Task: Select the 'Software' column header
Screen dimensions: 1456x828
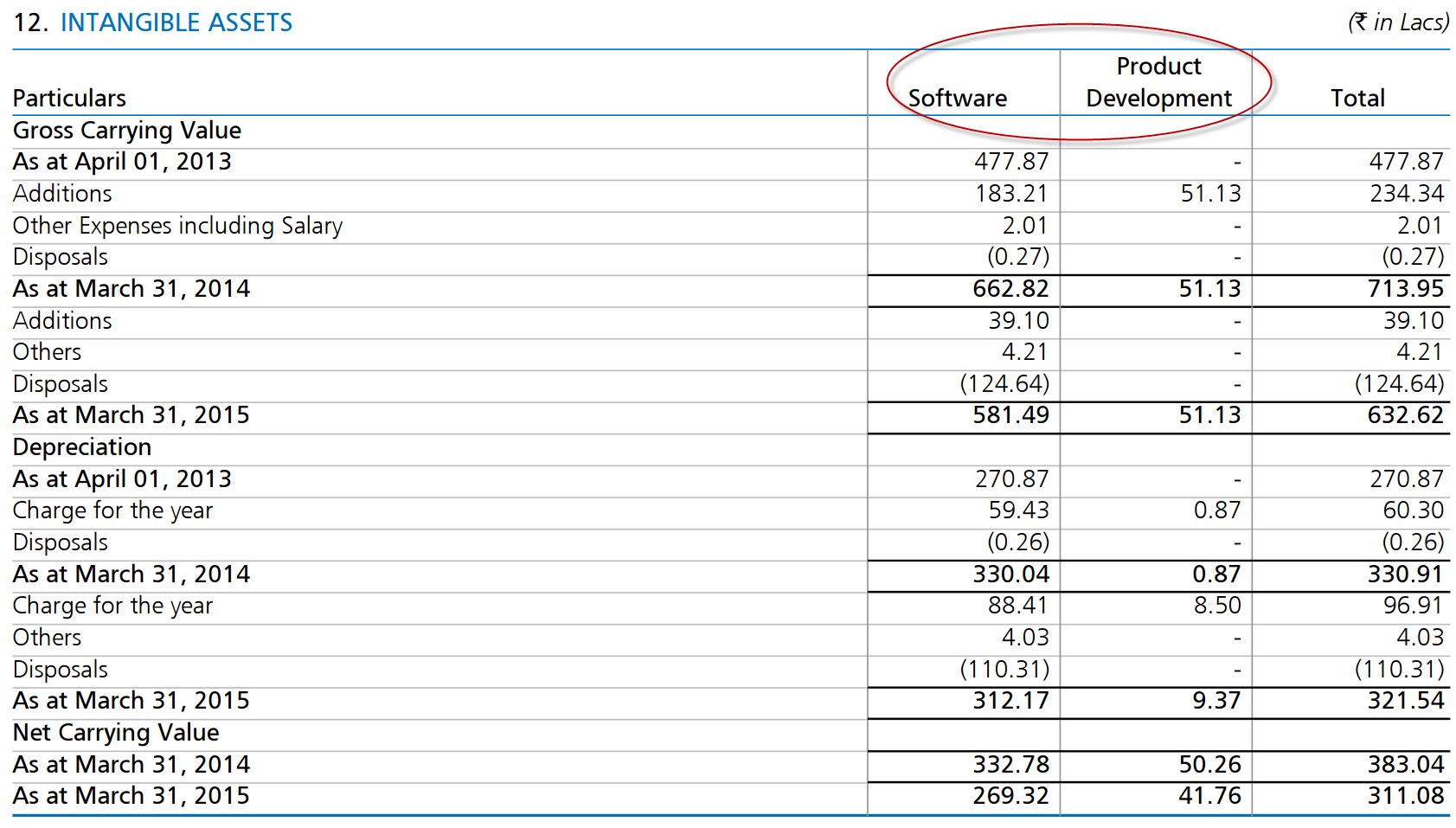Action: click(x=958, y=98)
